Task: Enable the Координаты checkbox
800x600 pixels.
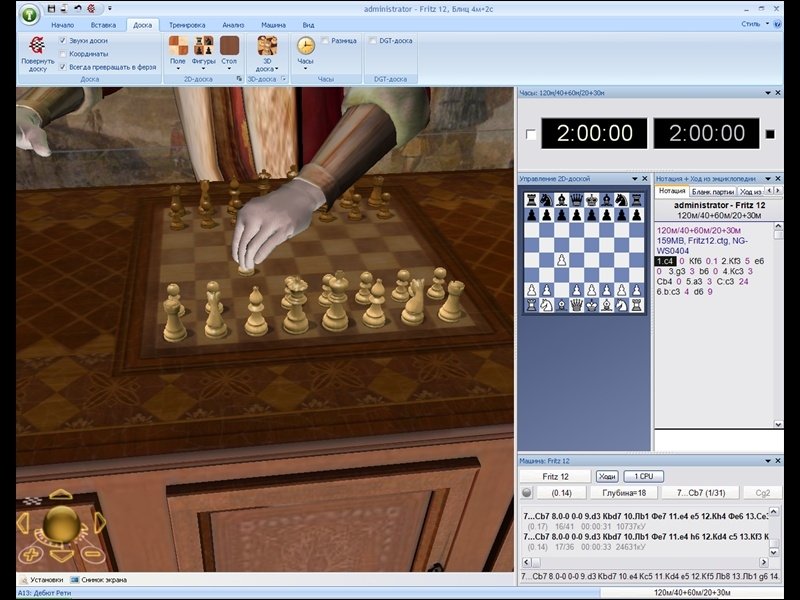Action: point(63,54)
